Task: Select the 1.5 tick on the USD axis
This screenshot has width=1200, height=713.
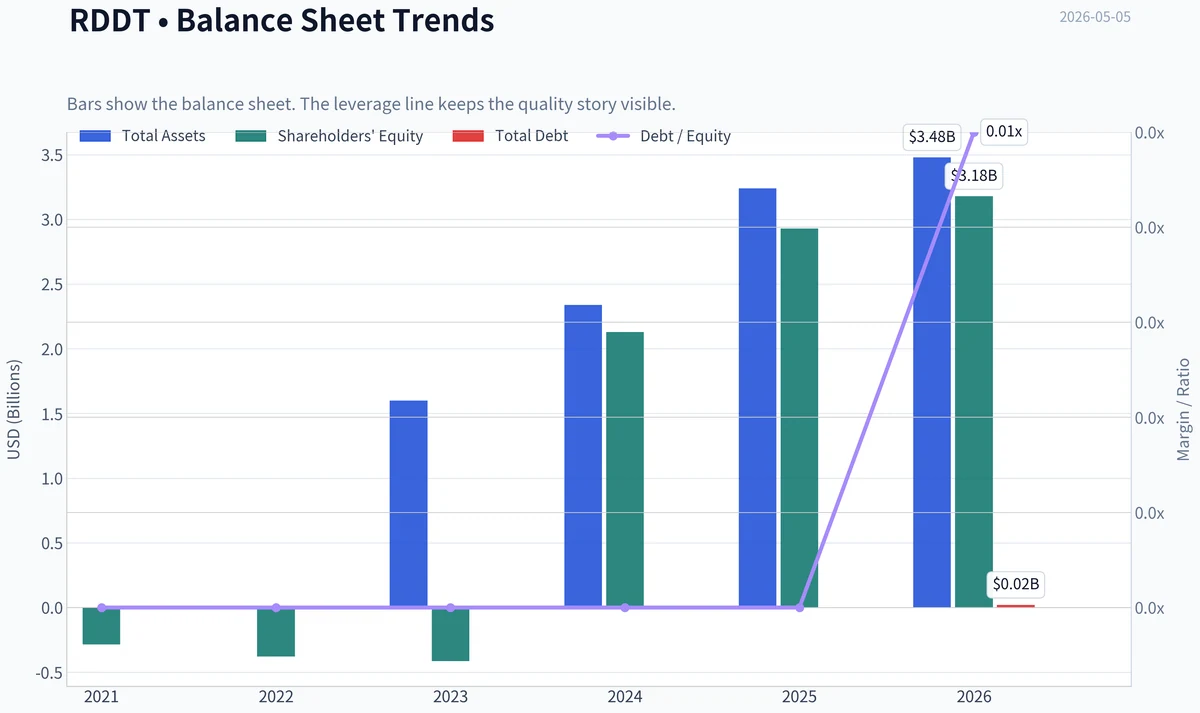Action: pyautogui.click(x=53, y=414)
